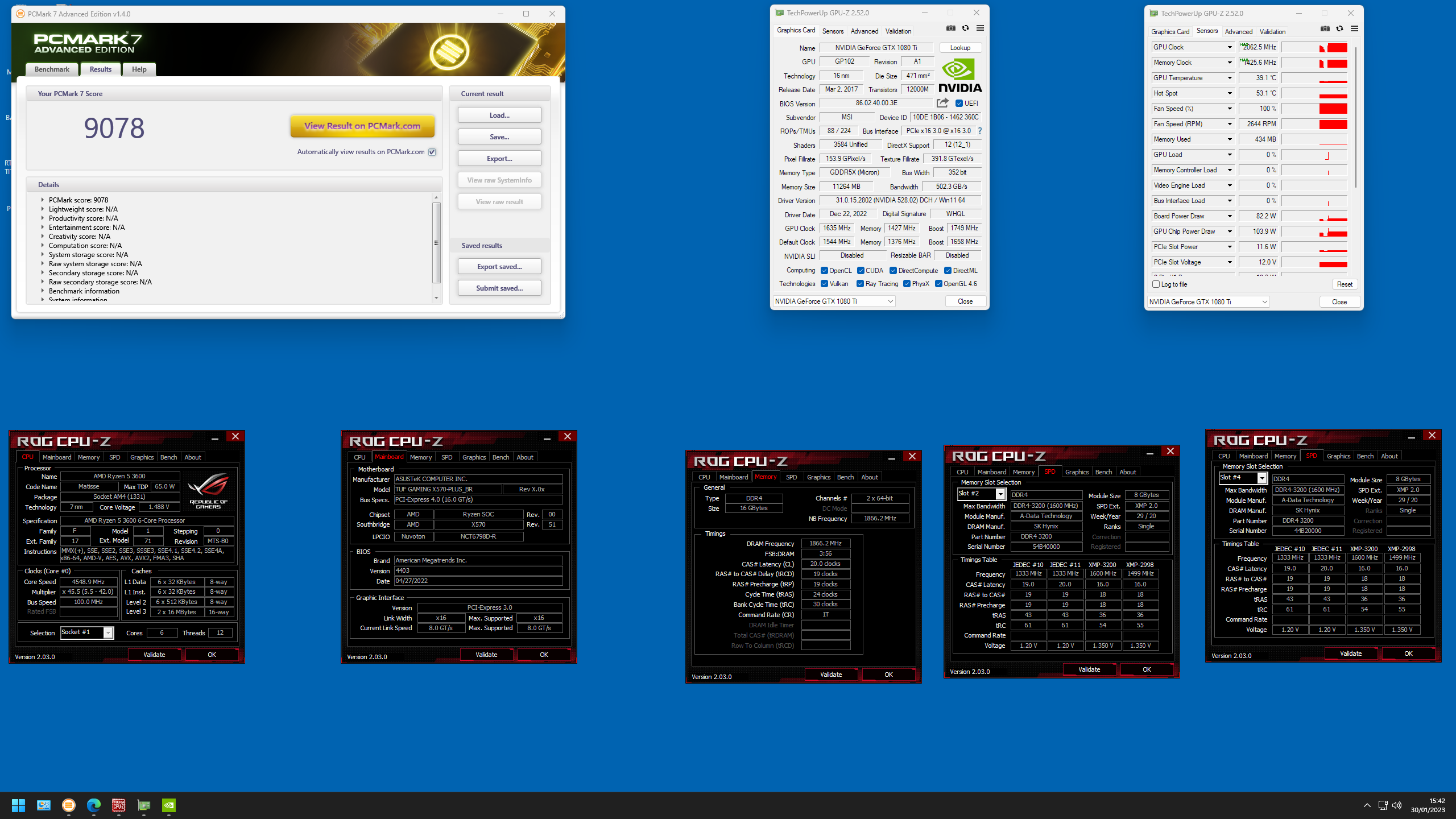Click the GPU Clock 2062.5 MHz value field
This screenshot has width=1456, height=819.
point(1258,47)
